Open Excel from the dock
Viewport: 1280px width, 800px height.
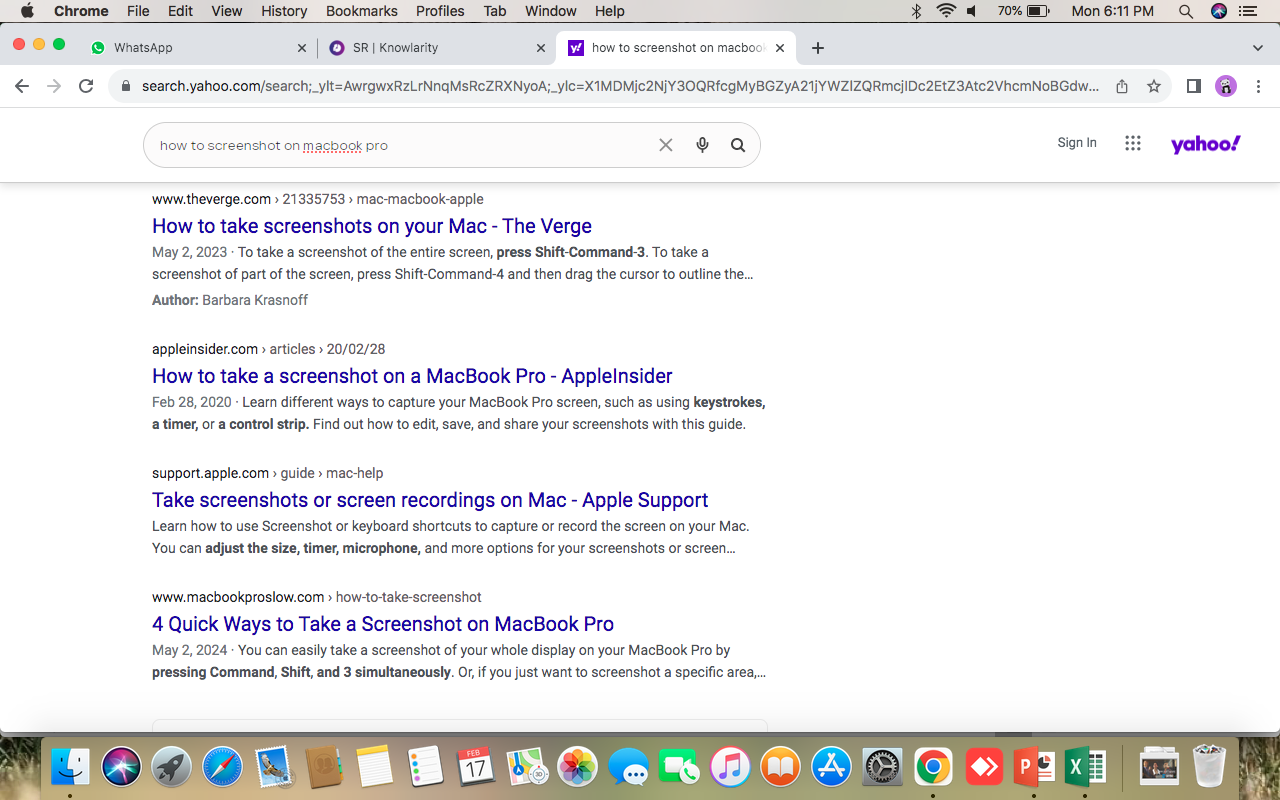[1085, 767]
